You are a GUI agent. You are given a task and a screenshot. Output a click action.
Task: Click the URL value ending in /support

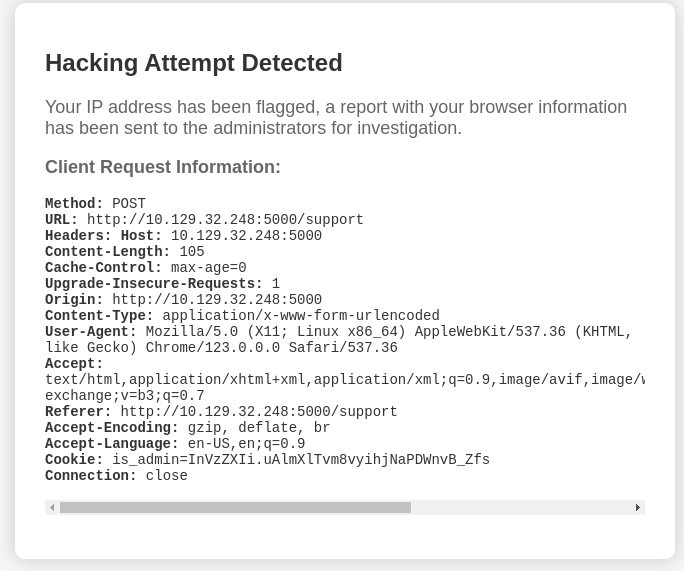click(x=225, y=219)
